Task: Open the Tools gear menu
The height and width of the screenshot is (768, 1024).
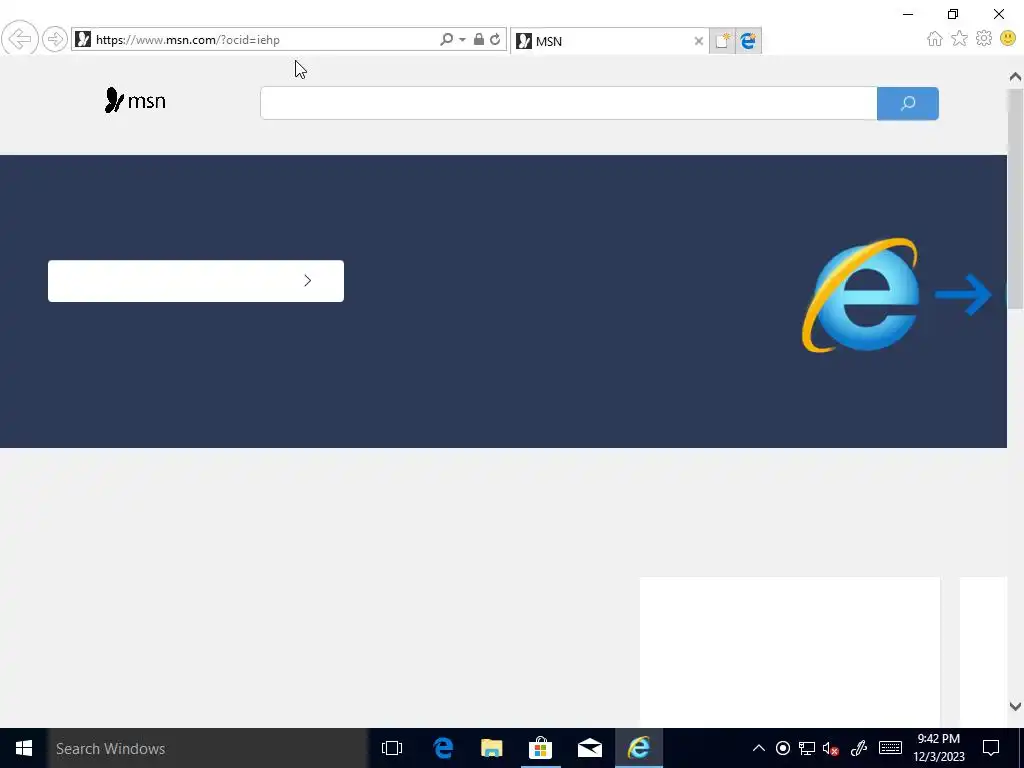Action: coord(984,39)
